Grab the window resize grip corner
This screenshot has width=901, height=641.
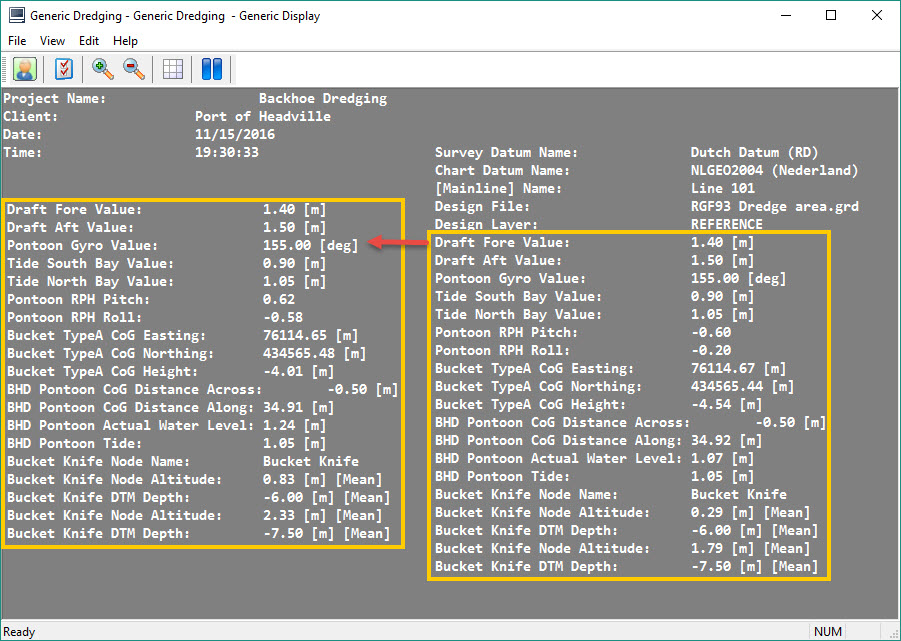point(892,633)
